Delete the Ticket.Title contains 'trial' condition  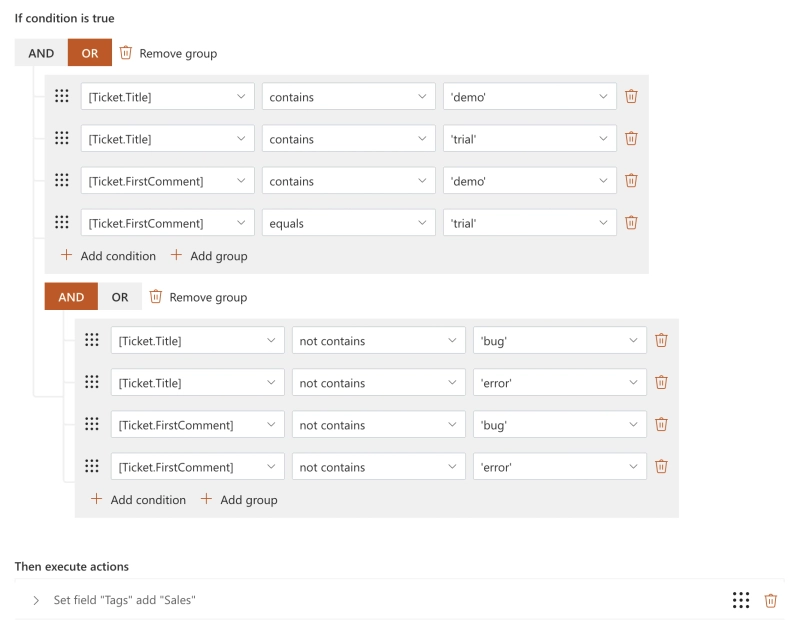[x=631, y=138]
